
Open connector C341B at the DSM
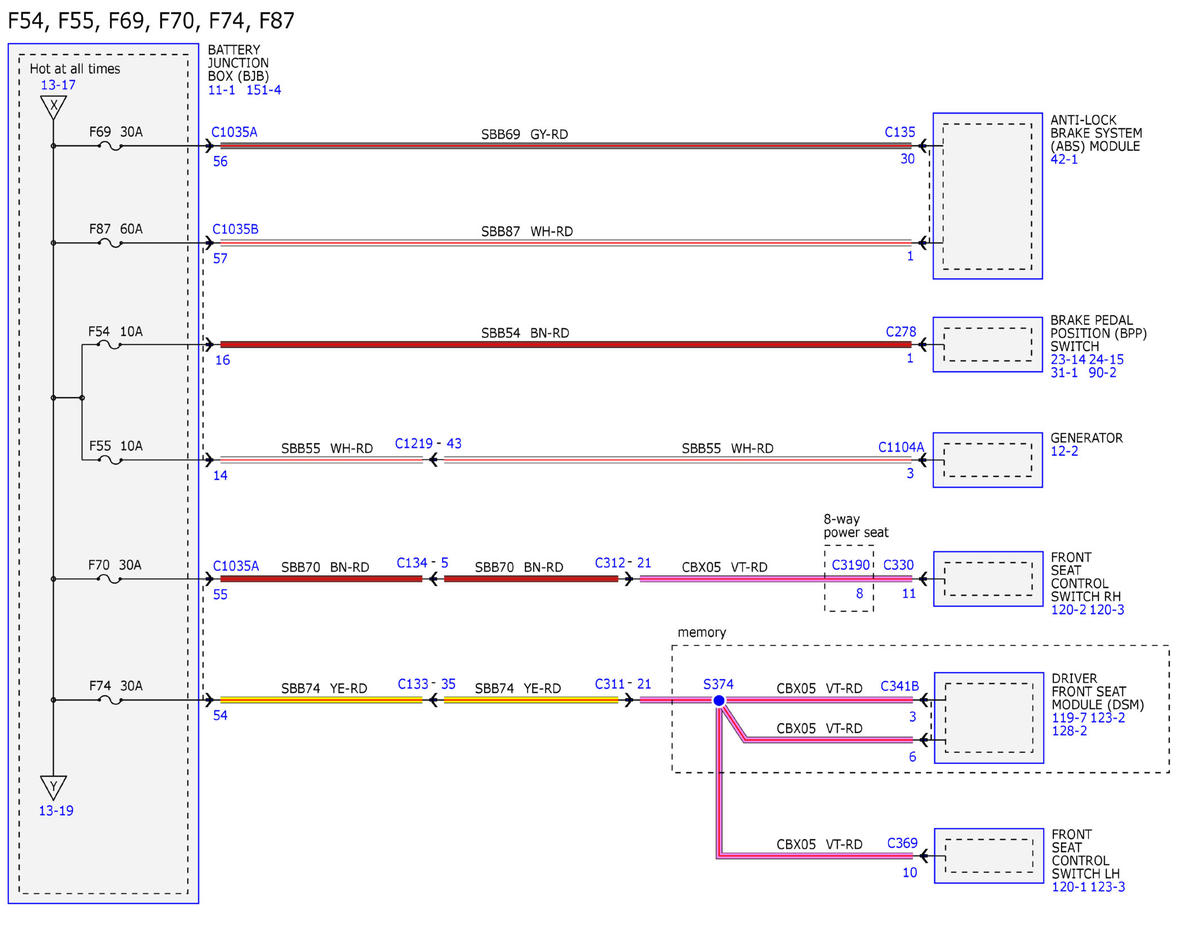pyautogui.click(x=899, y=686)
